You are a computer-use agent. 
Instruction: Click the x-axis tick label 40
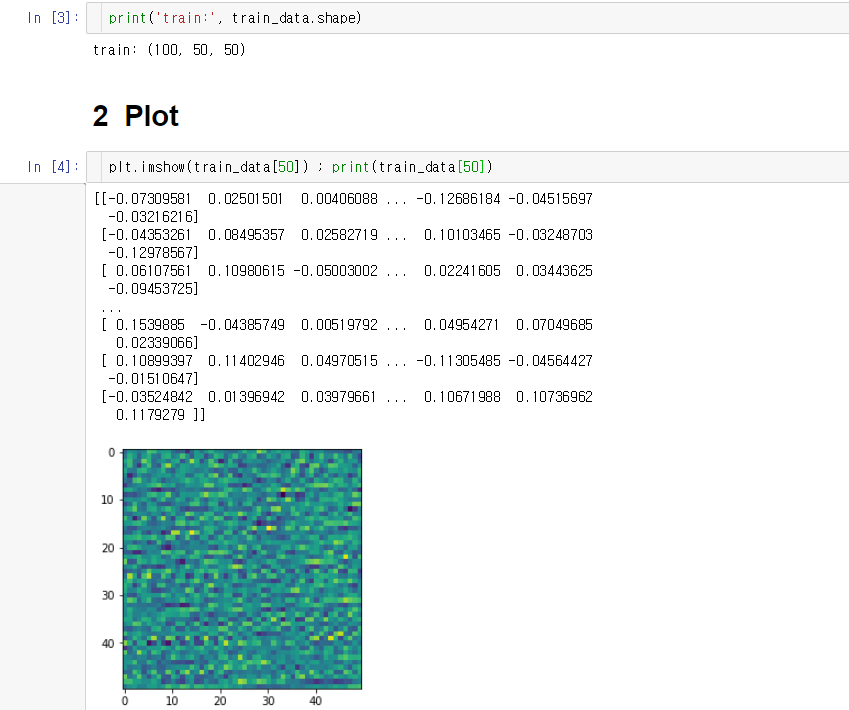315,700
